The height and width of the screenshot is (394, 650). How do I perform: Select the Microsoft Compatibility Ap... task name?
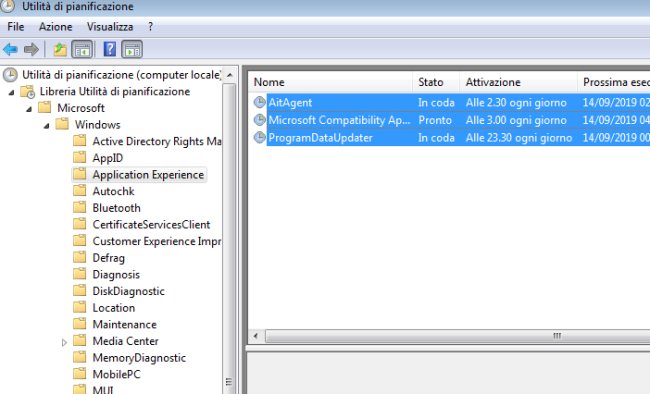click(x=340, y=120)
